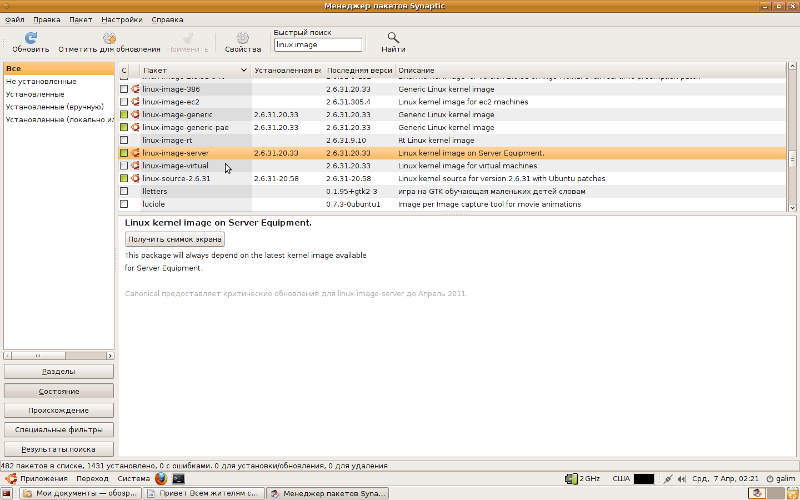This screenshot has width=800, height=500.
Task: Switch to Привет Всем жителям taskbar window
Action: (x=204, y=493)
